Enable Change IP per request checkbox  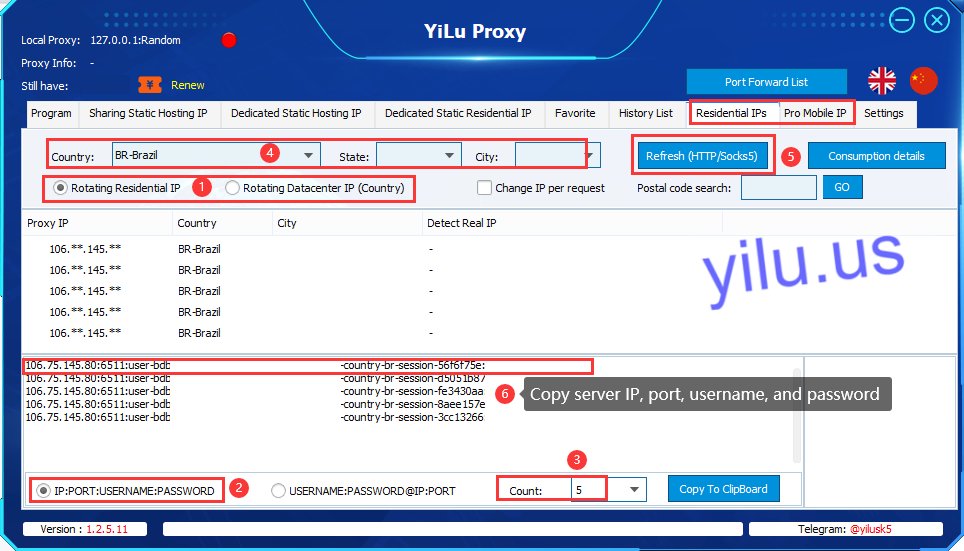[x=484, y=188]
